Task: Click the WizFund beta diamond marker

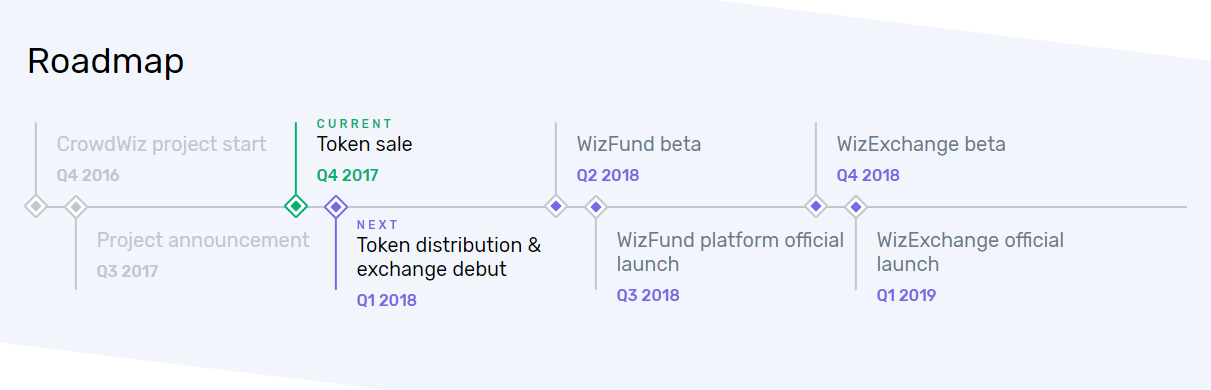Action: [556, 206]
